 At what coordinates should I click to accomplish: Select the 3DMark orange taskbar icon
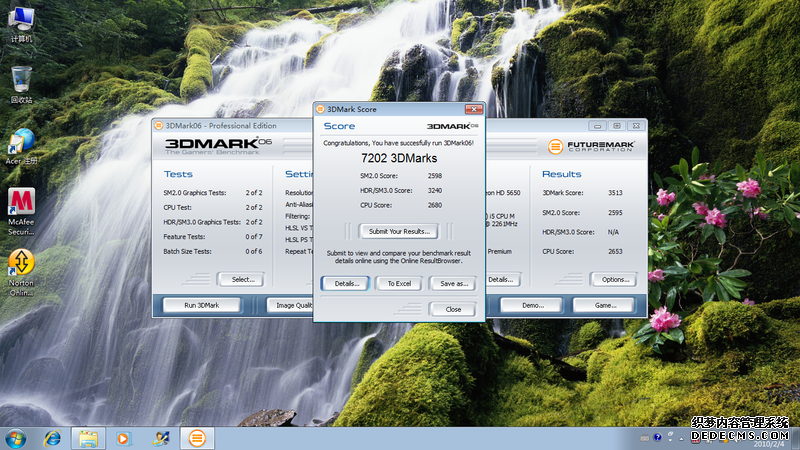pyautogui.click(x=197, y=438)
